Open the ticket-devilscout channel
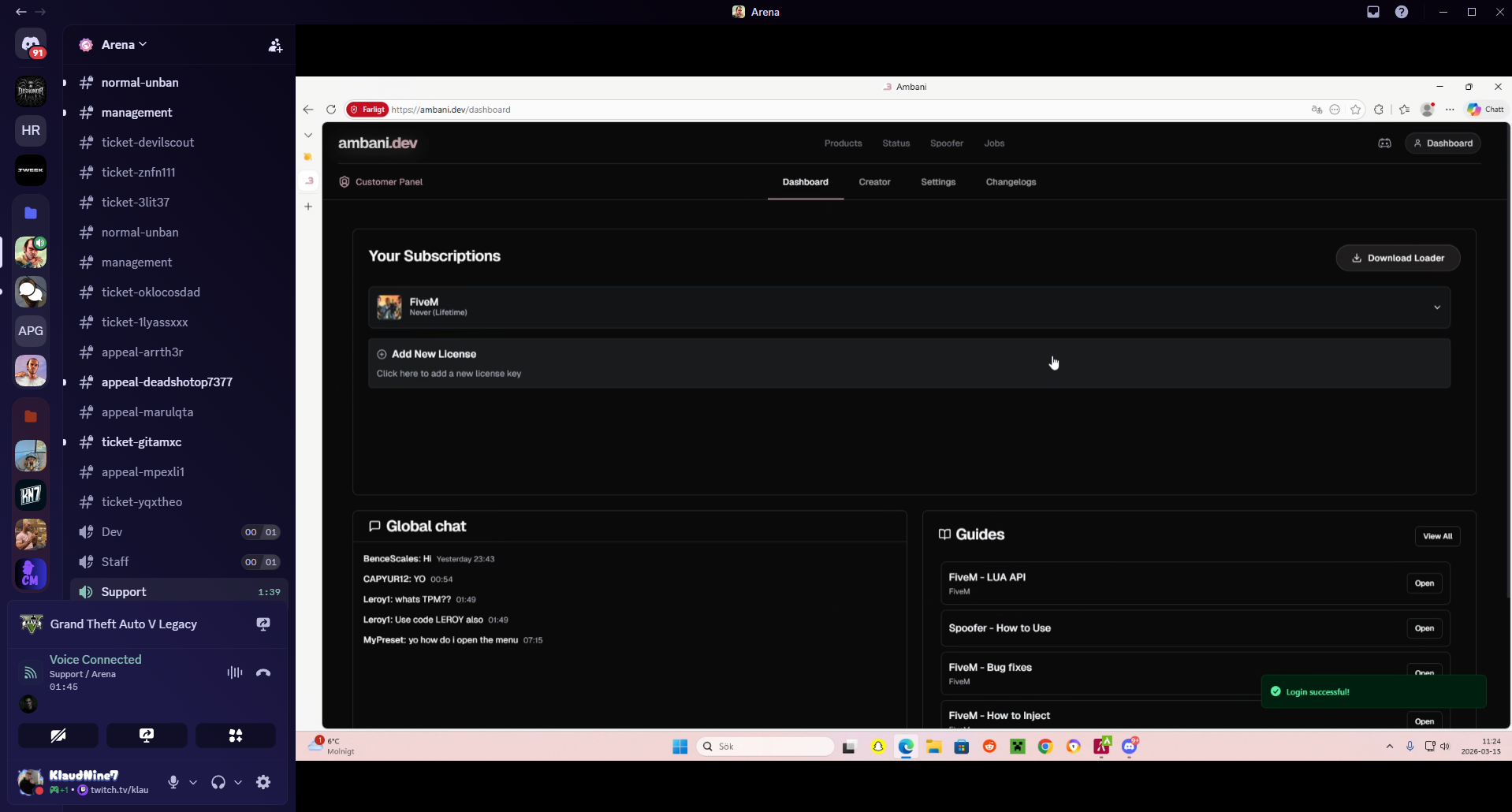The width and height of the screenshot is (1512, 812). coord(179,143)
